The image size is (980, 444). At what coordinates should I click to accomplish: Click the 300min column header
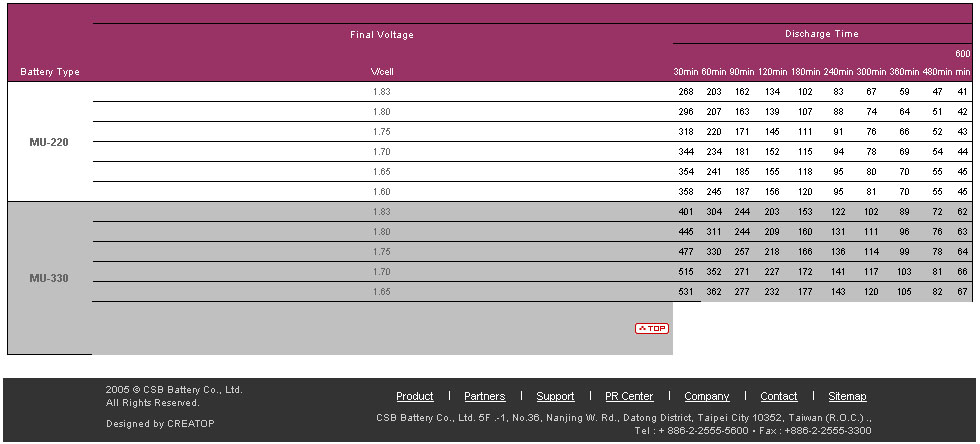point(871,72)
